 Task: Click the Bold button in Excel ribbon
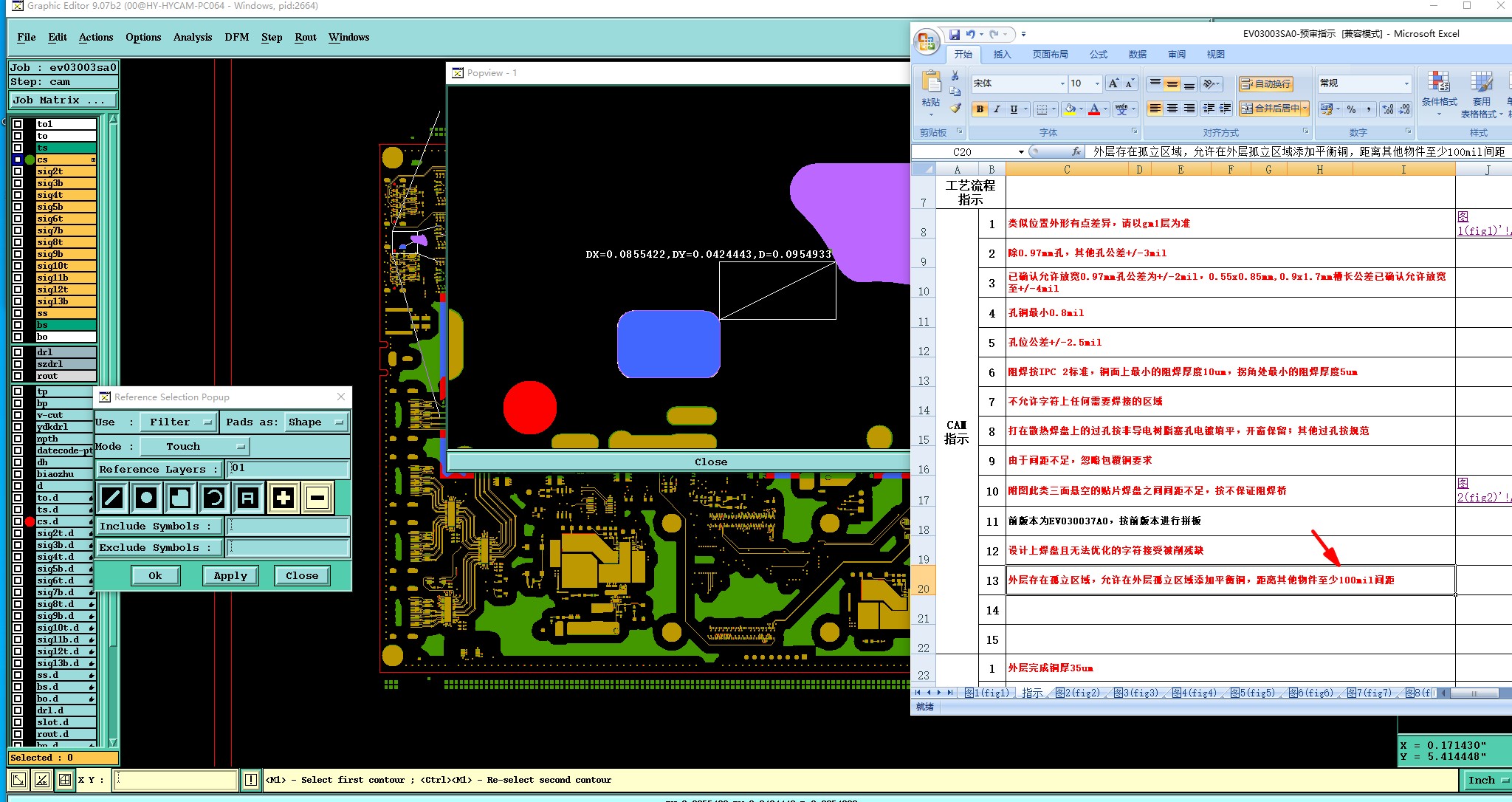click(x=980, y=109)
